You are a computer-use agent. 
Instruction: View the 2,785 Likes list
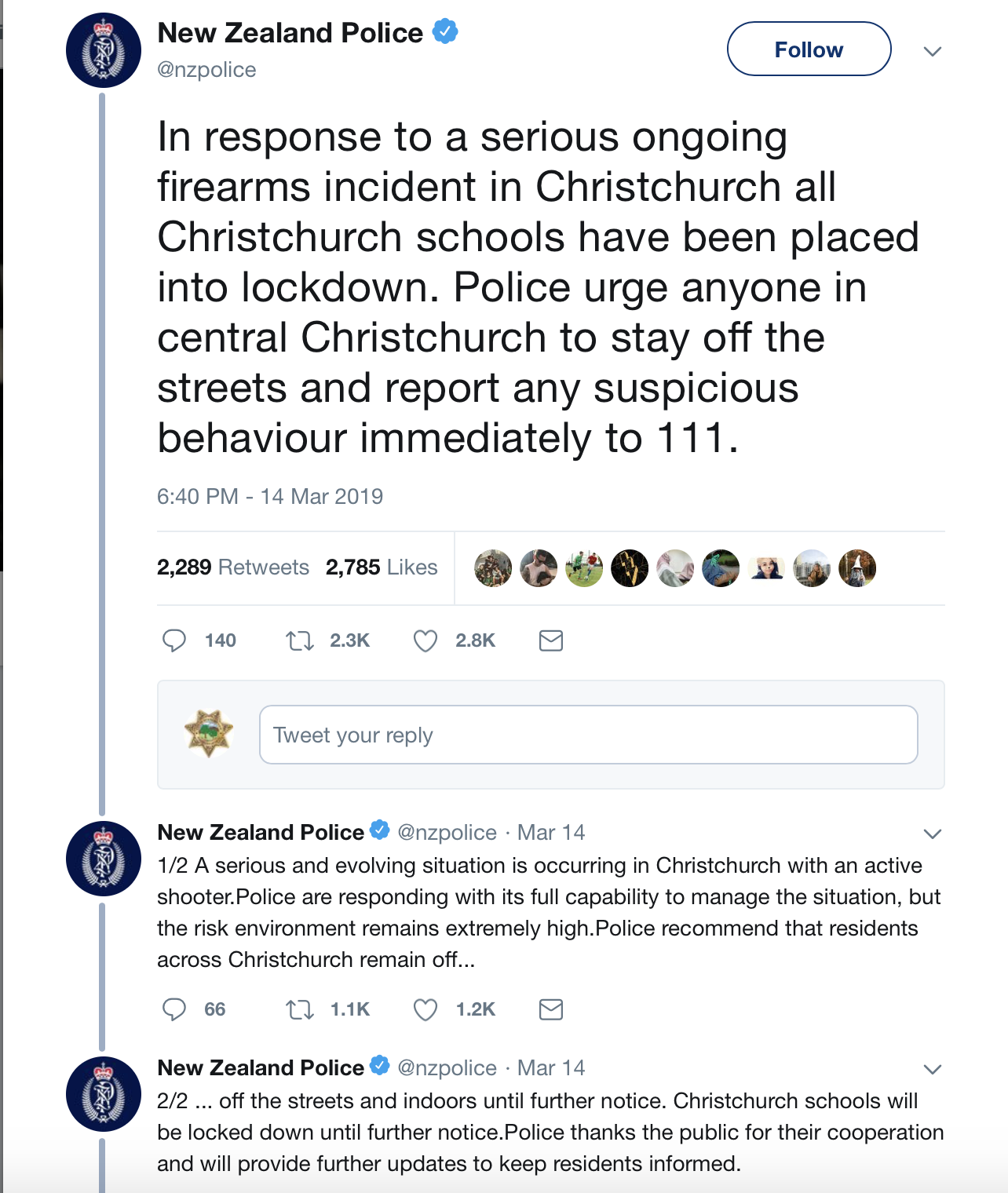tap(382, 567)
